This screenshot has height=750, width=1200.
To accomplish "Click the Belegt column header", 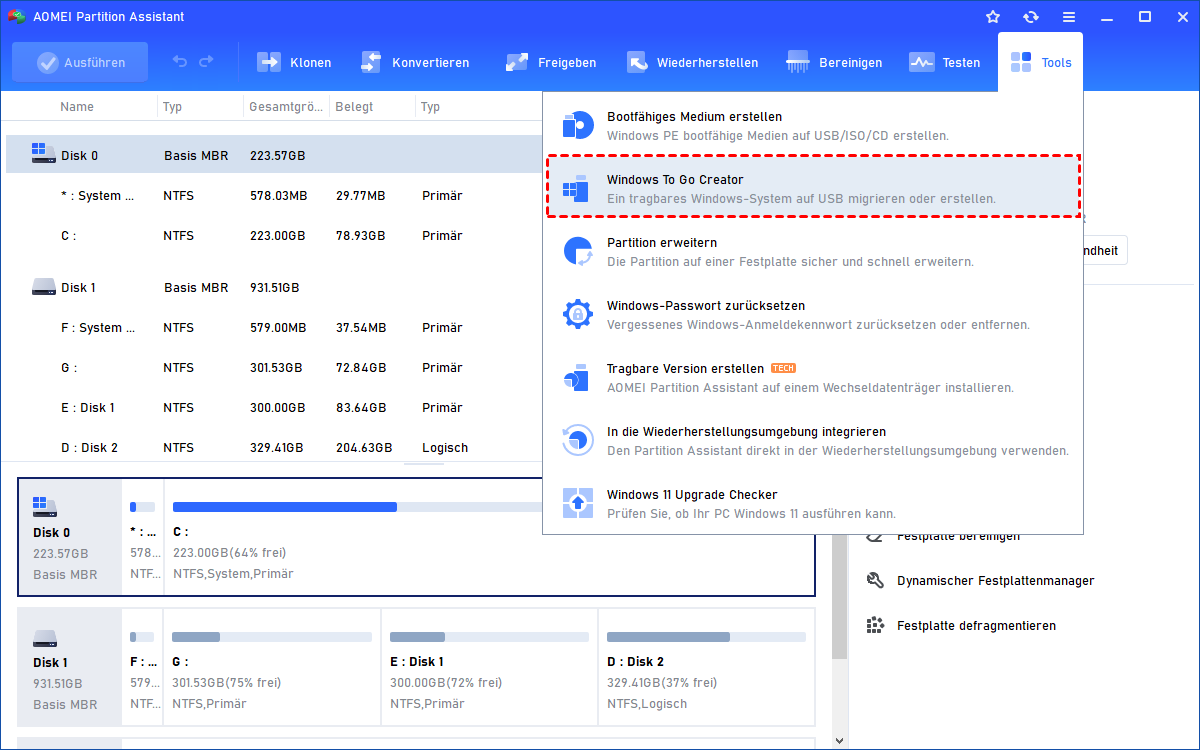I will coord(354,106).
